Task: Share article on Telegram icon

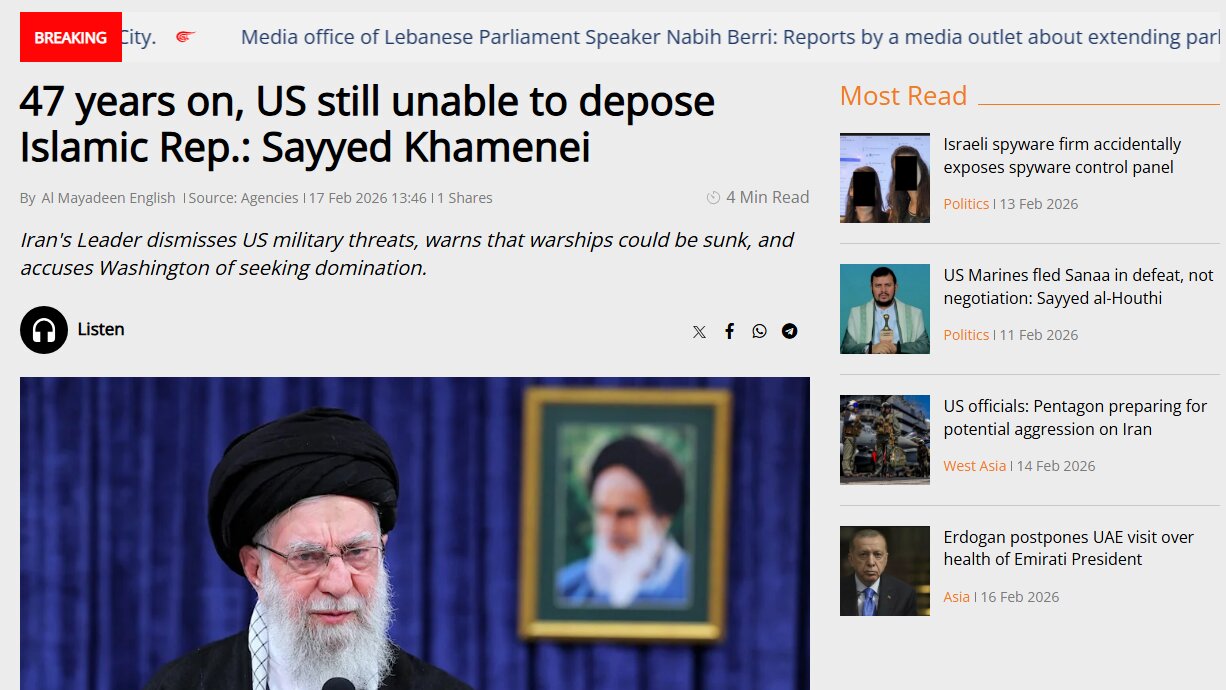Action: point(790,331)
